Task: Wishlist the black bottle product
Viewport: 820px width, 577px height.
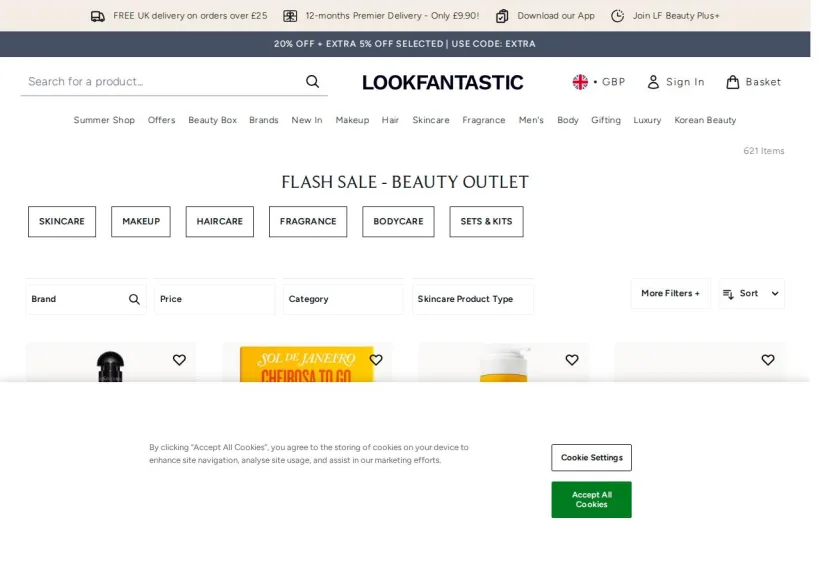Action: point(179,360)
